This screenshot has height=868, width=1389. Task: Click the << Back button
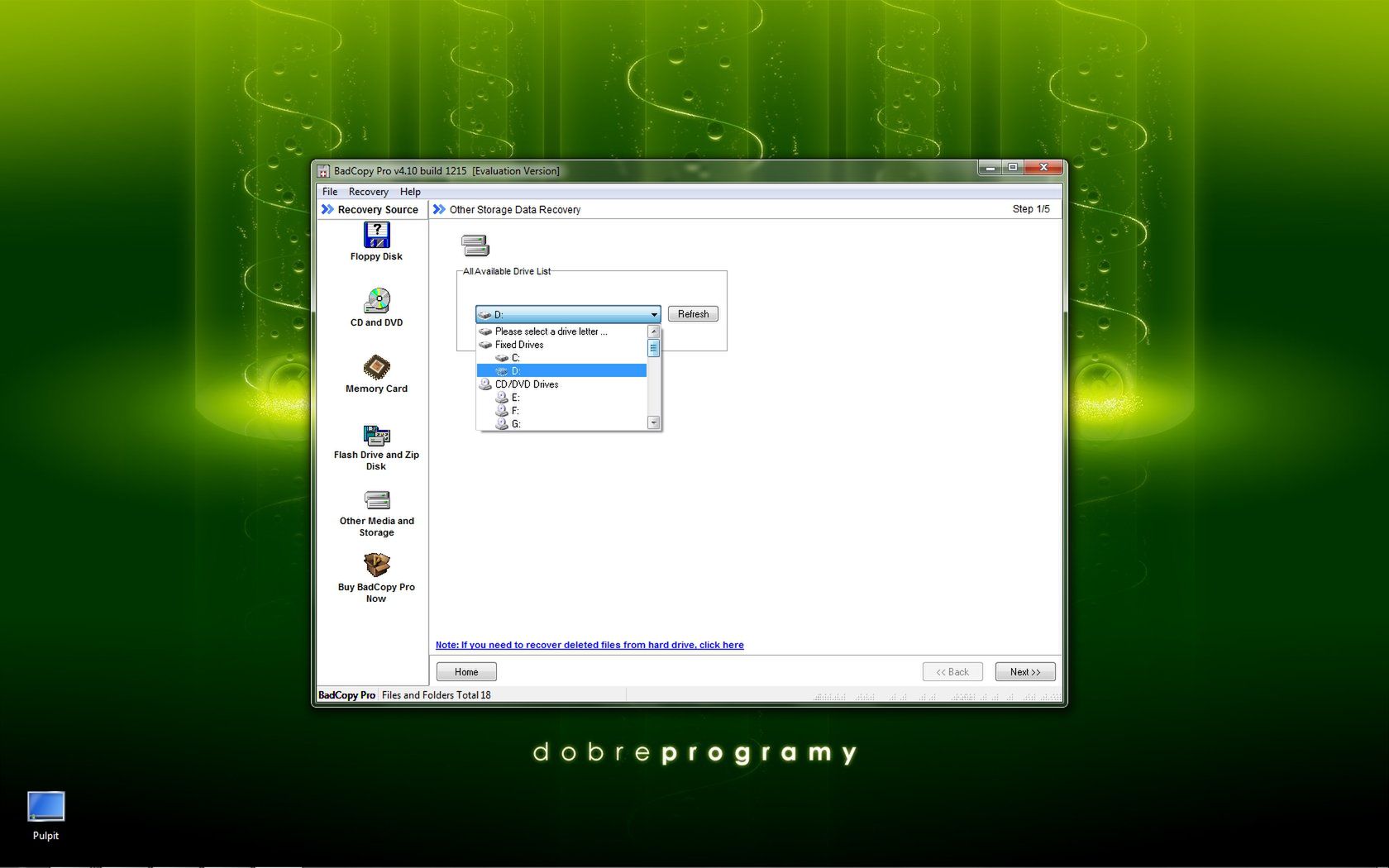952,672
